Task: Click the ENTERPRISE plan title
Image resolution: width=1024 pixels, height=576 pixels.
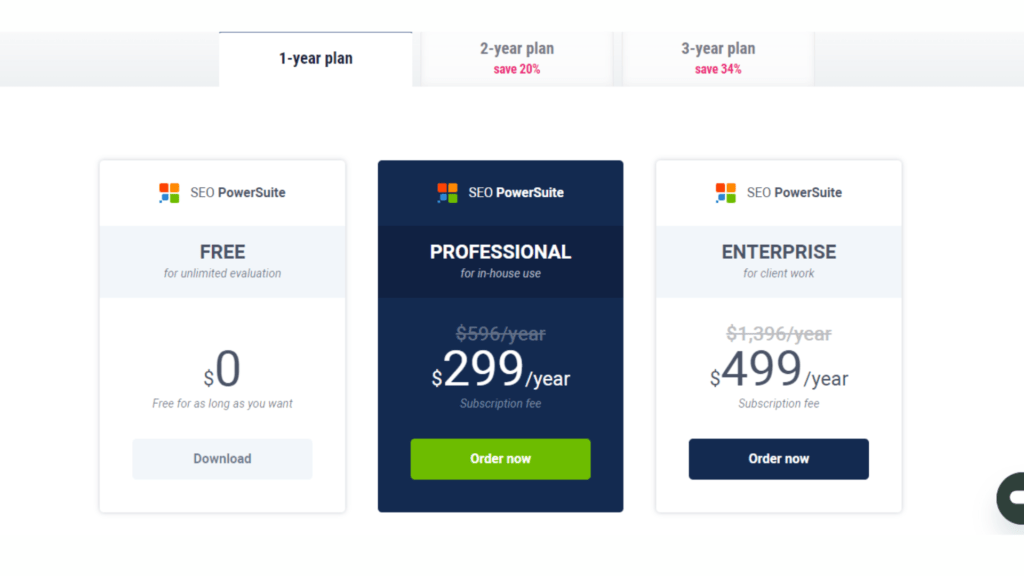Action: click(778, 252)
